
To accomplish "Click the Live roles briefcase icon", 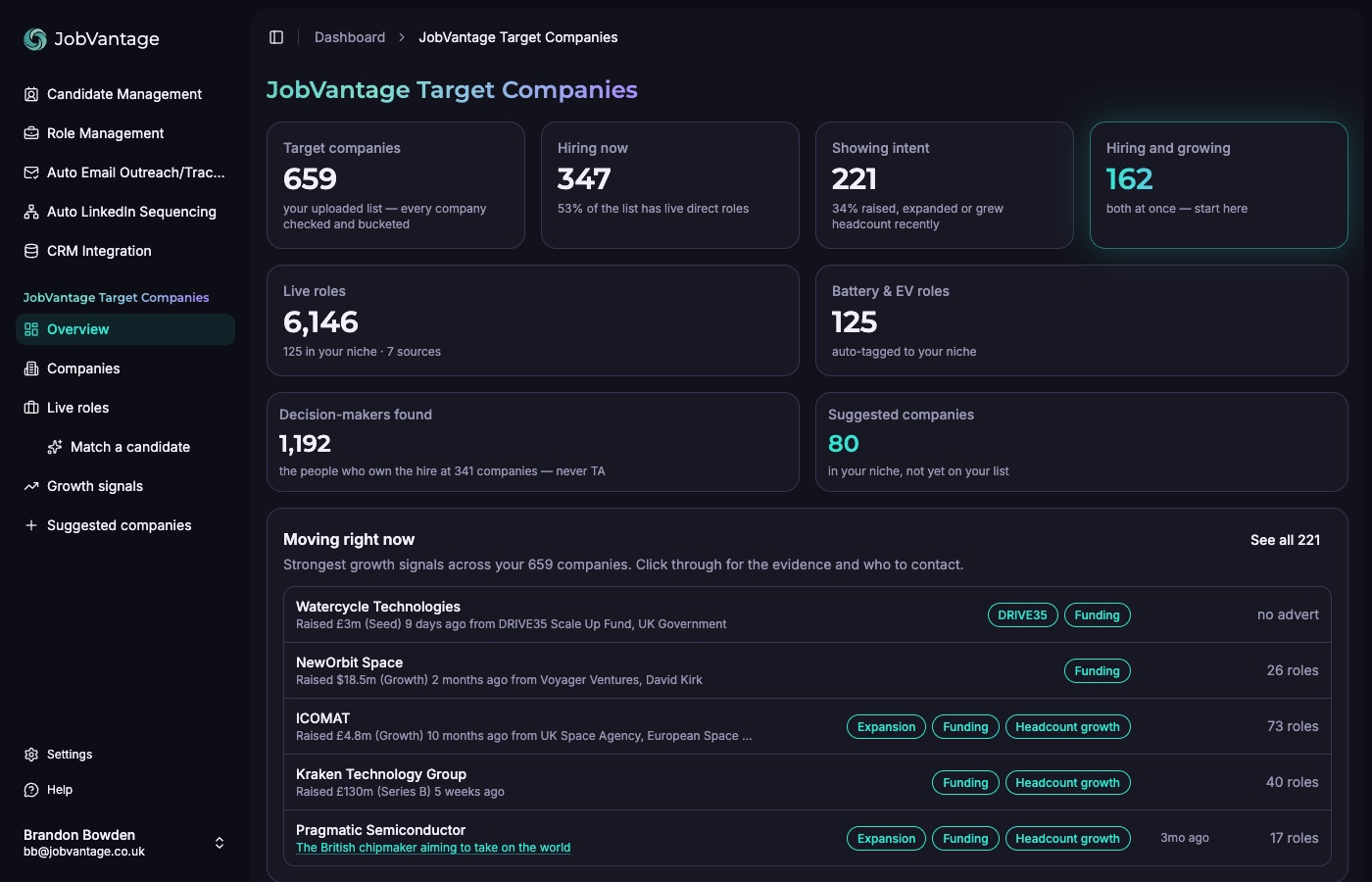I will click(x=31, y=408).
